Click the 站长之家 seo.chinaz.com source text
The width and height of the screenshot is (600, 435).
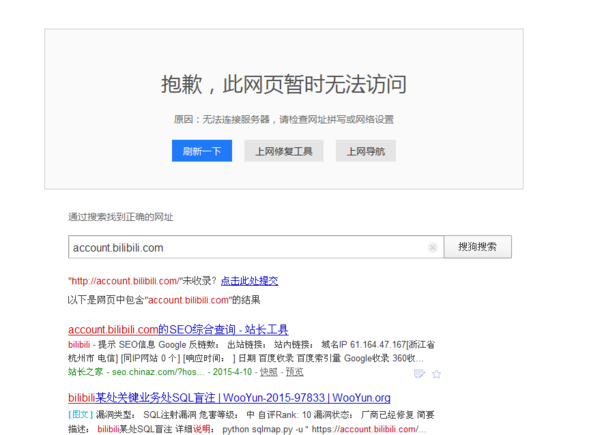[x=136, y=372]
